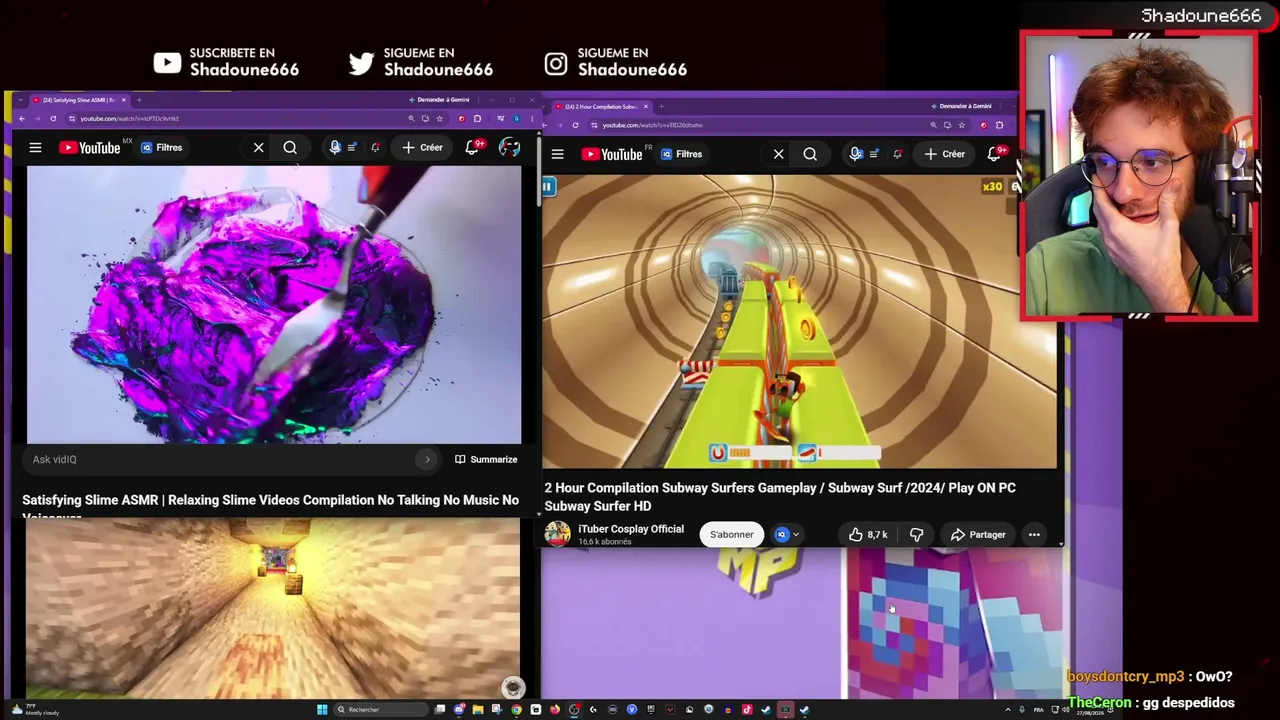This screenshot has height=720, width=1280.
Task: Close the 2 Hour Compilation tab
Action: [x=645, y=106]
